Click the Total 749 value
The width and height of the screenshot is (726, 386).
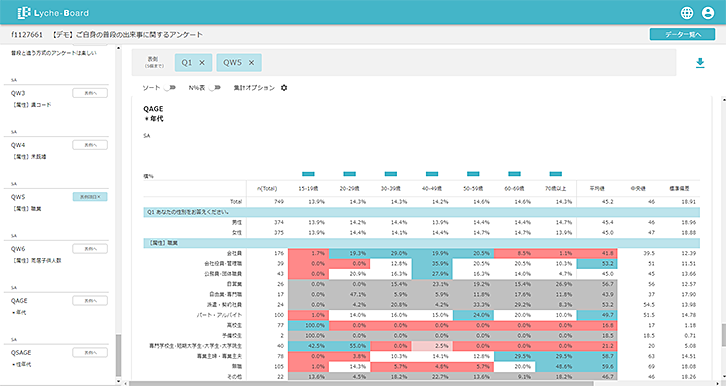pyautogui.click(x=279, y=202)
